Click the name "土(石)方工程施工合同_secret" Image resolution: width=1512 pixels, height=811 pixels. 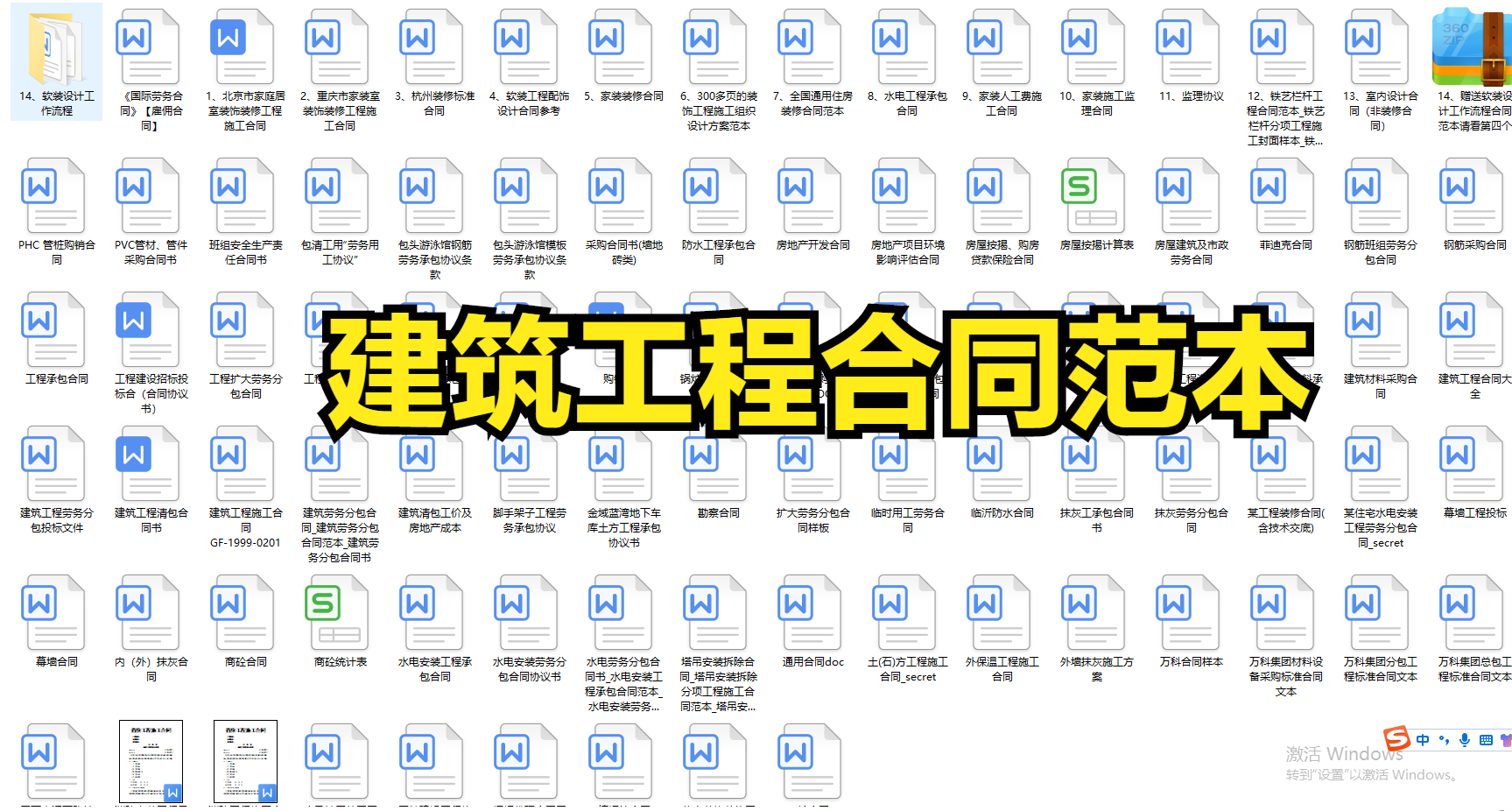click(x=908, y=669)
